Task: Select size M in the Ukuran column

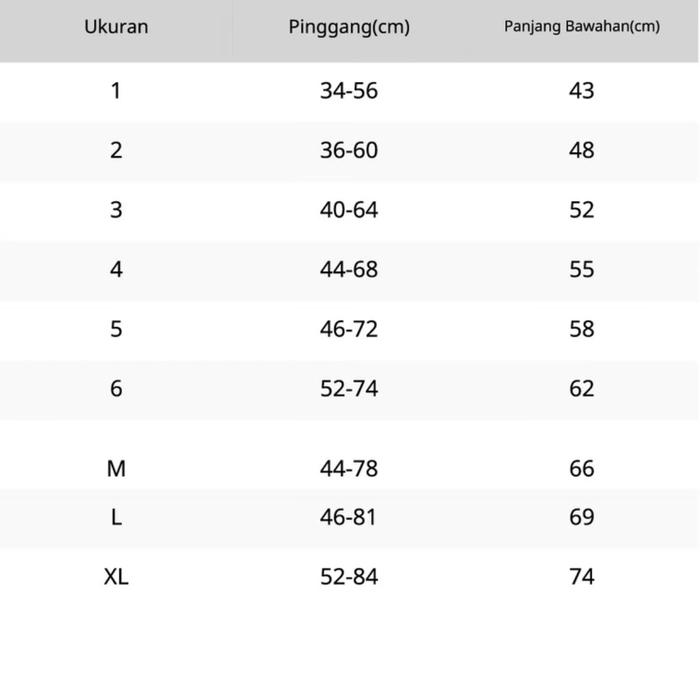Action: tap(116, 469)
